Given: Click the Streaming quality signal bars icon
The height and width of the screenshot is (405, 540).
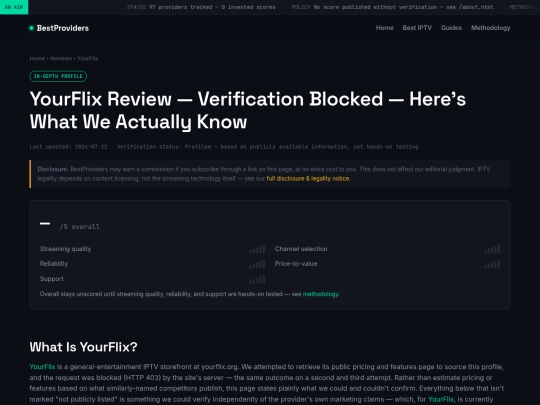Looking at the screenshot, I should click(x=257, y=249).
